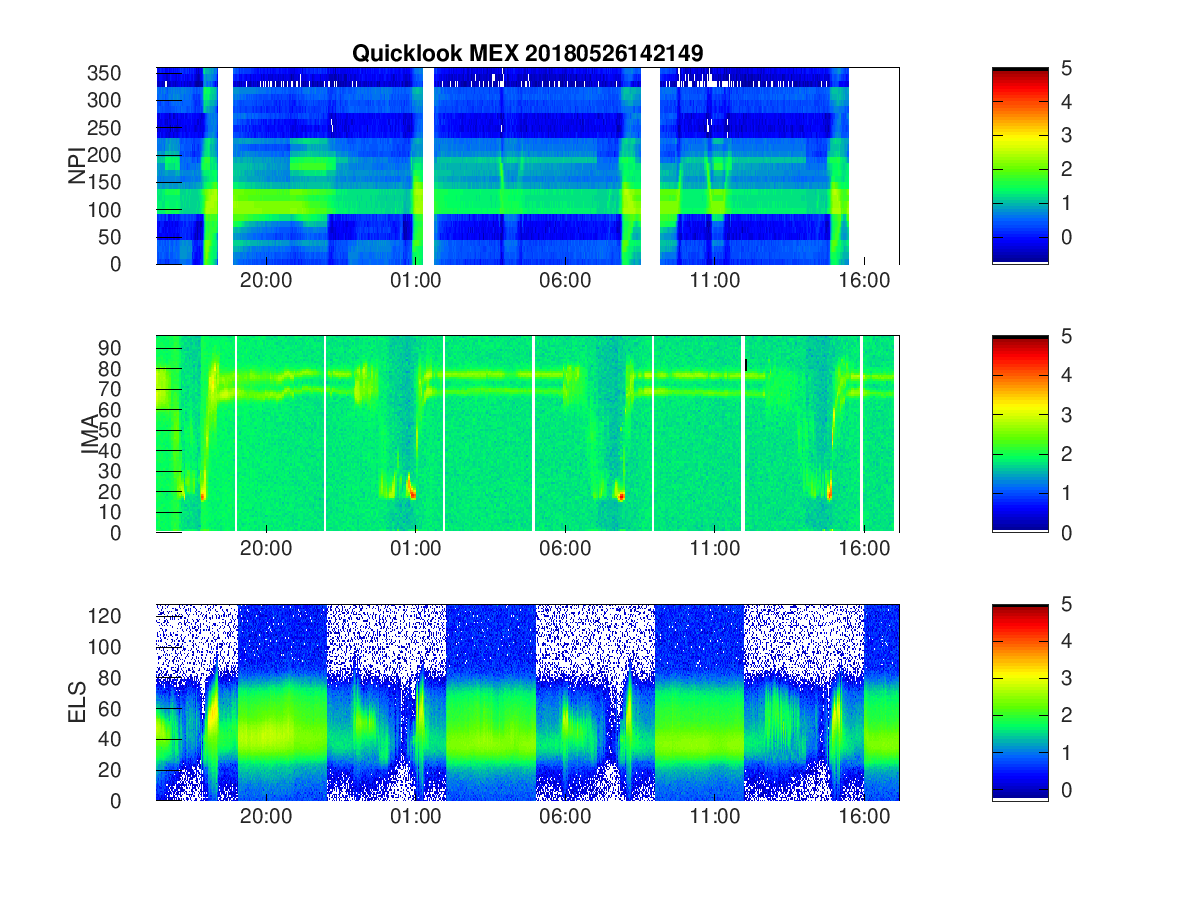Click the IMA panel colorbar

1020,434
